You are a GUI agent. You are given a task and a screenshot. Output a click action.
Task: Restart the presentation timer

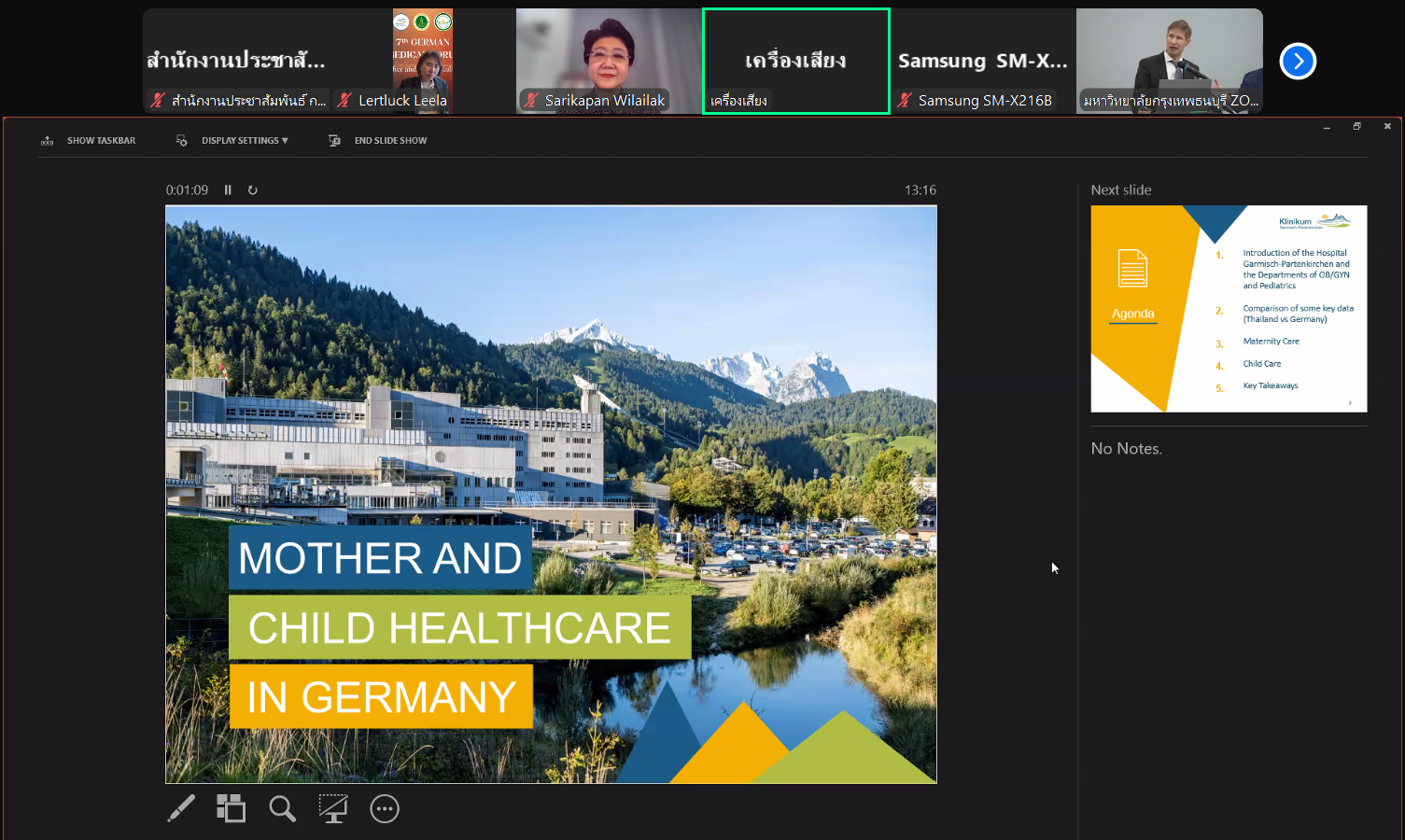coord(252,189)
